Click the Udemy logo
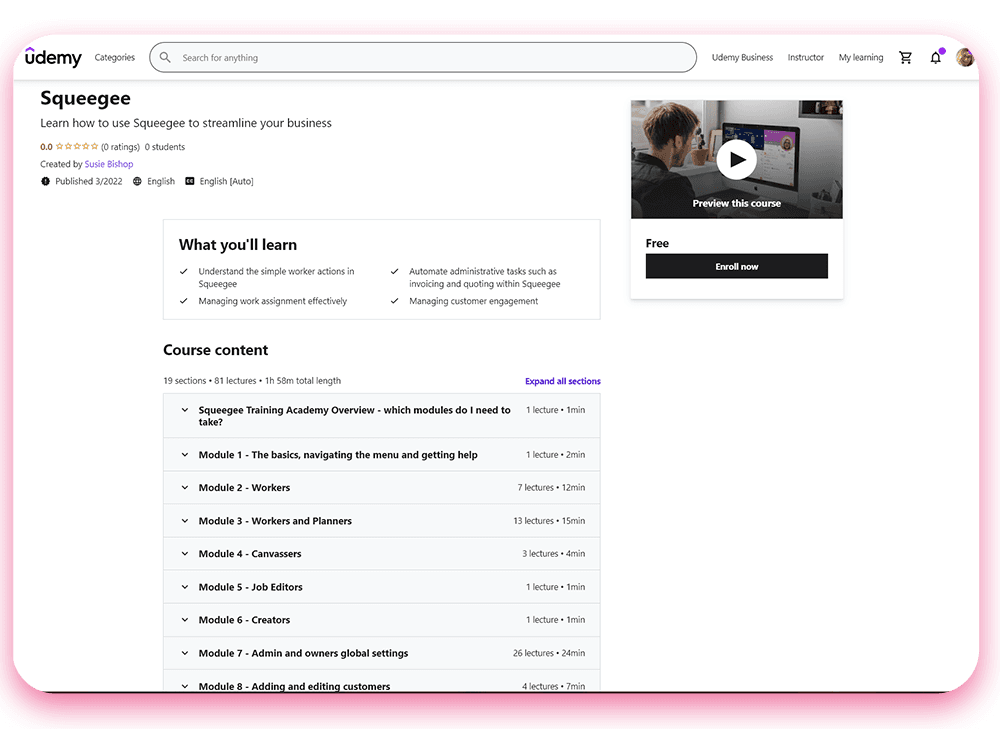Screen dimensions: 1000x729 point(53,57)
